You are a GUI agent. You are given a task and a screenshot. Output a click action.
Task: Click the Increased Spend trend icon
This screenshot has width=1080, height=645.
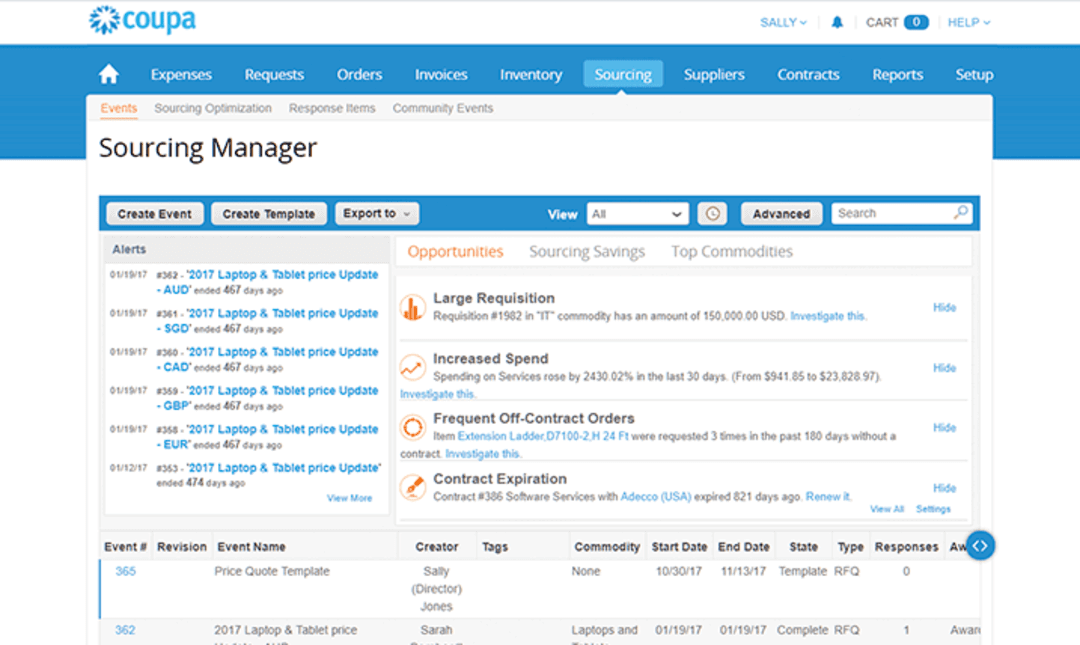[x=414, y=365]
